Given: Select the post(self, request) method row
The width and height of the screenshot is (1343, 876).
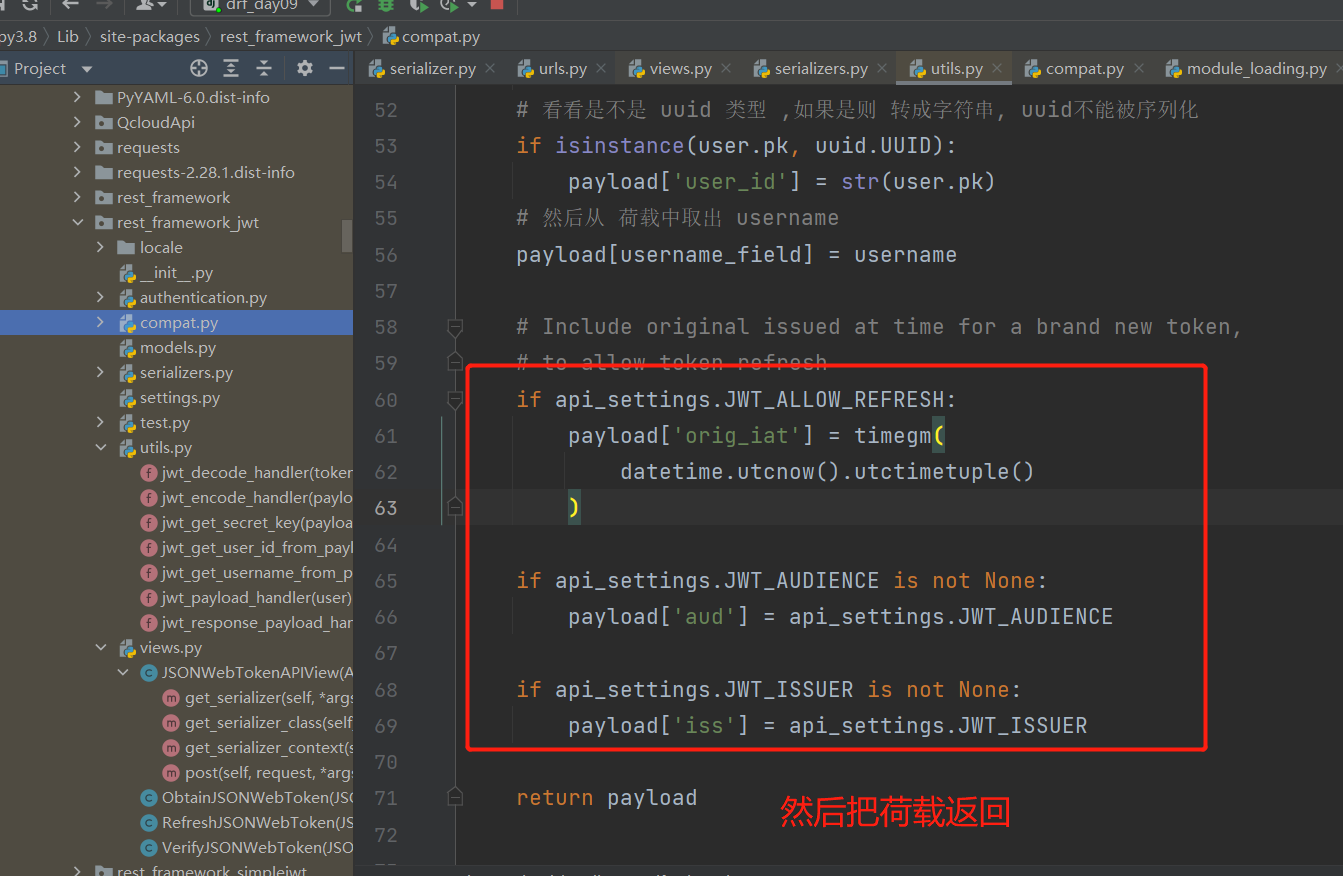Looking at the screenshot, I should [176, 773].
